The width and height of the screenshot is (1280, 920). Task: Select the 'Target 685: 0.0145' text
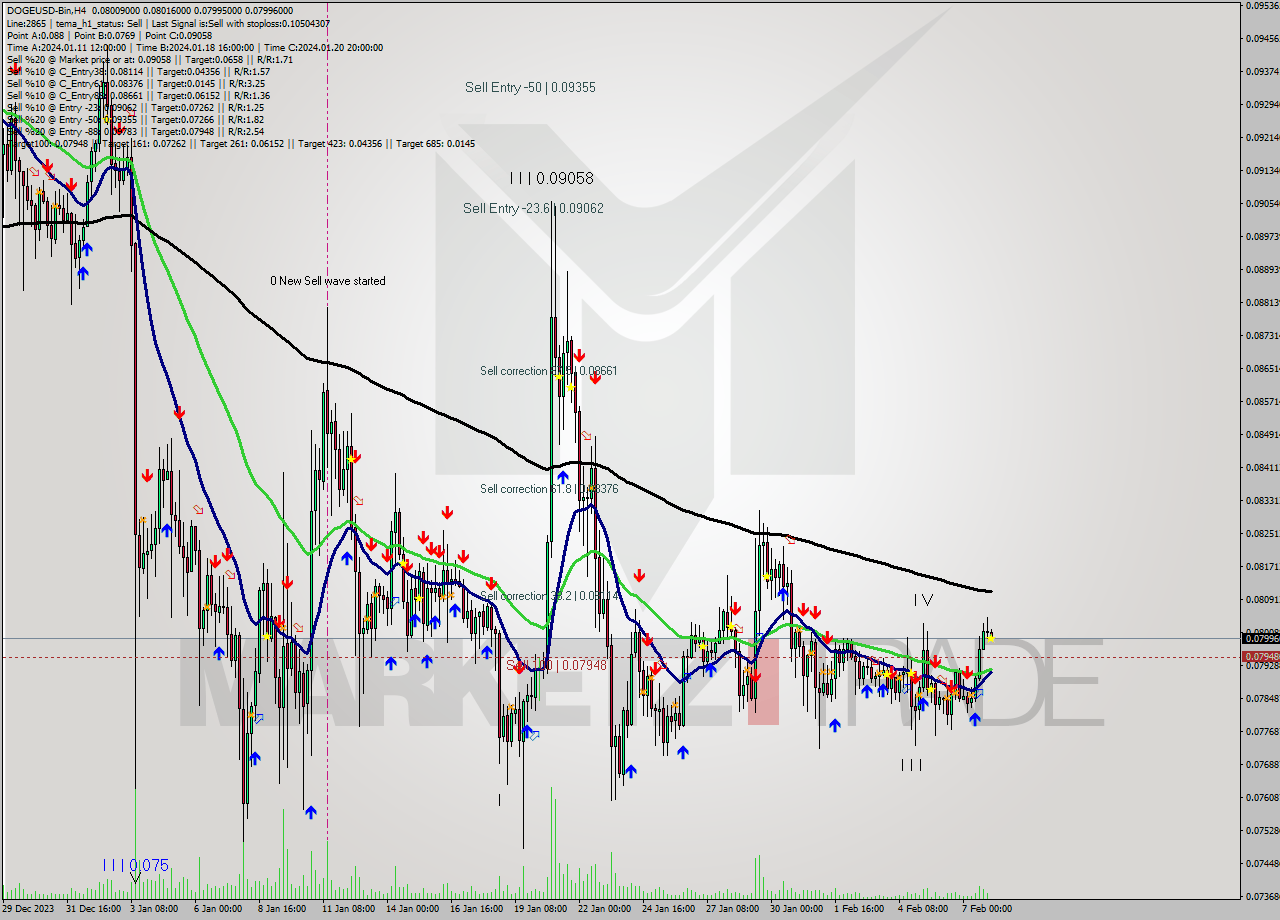435,143
